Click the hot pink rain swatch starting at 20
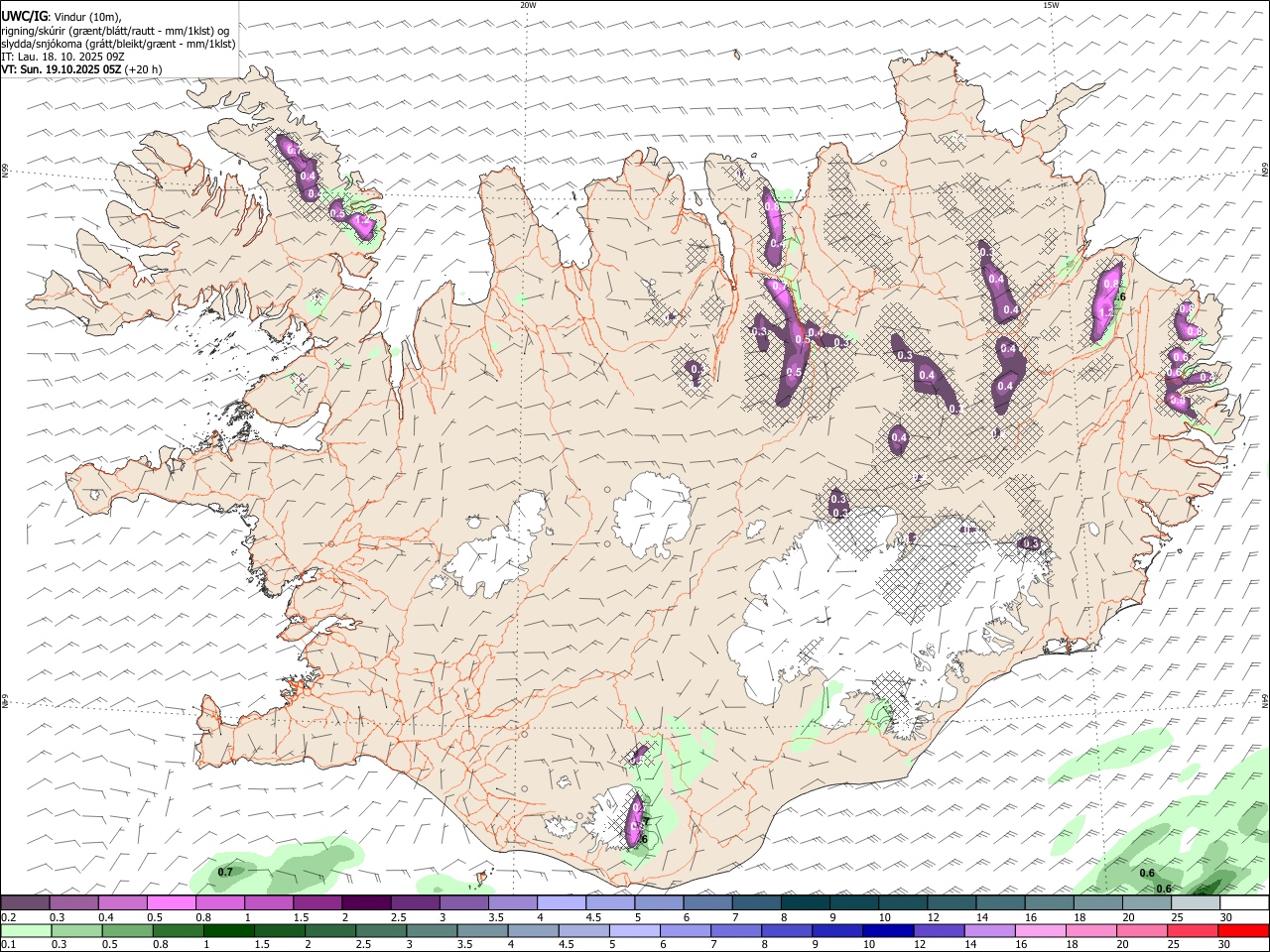This screenshot has height=952, width=1270. pyautogui.click(x=1141, y=930)
